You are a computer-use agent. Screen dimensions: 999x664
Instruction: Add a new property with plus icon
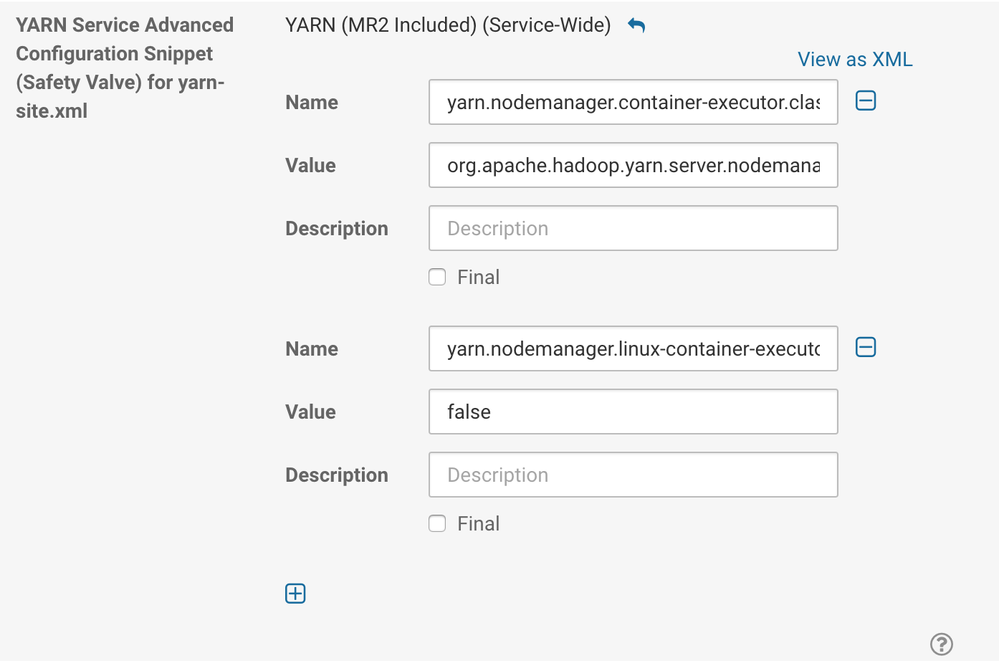pos(296,594)
